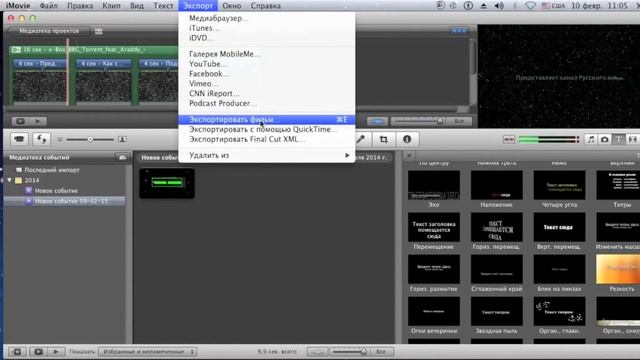Select Экспортировать фильм… menu item
The width and height of the screenshot is (640, 360).
267,120
